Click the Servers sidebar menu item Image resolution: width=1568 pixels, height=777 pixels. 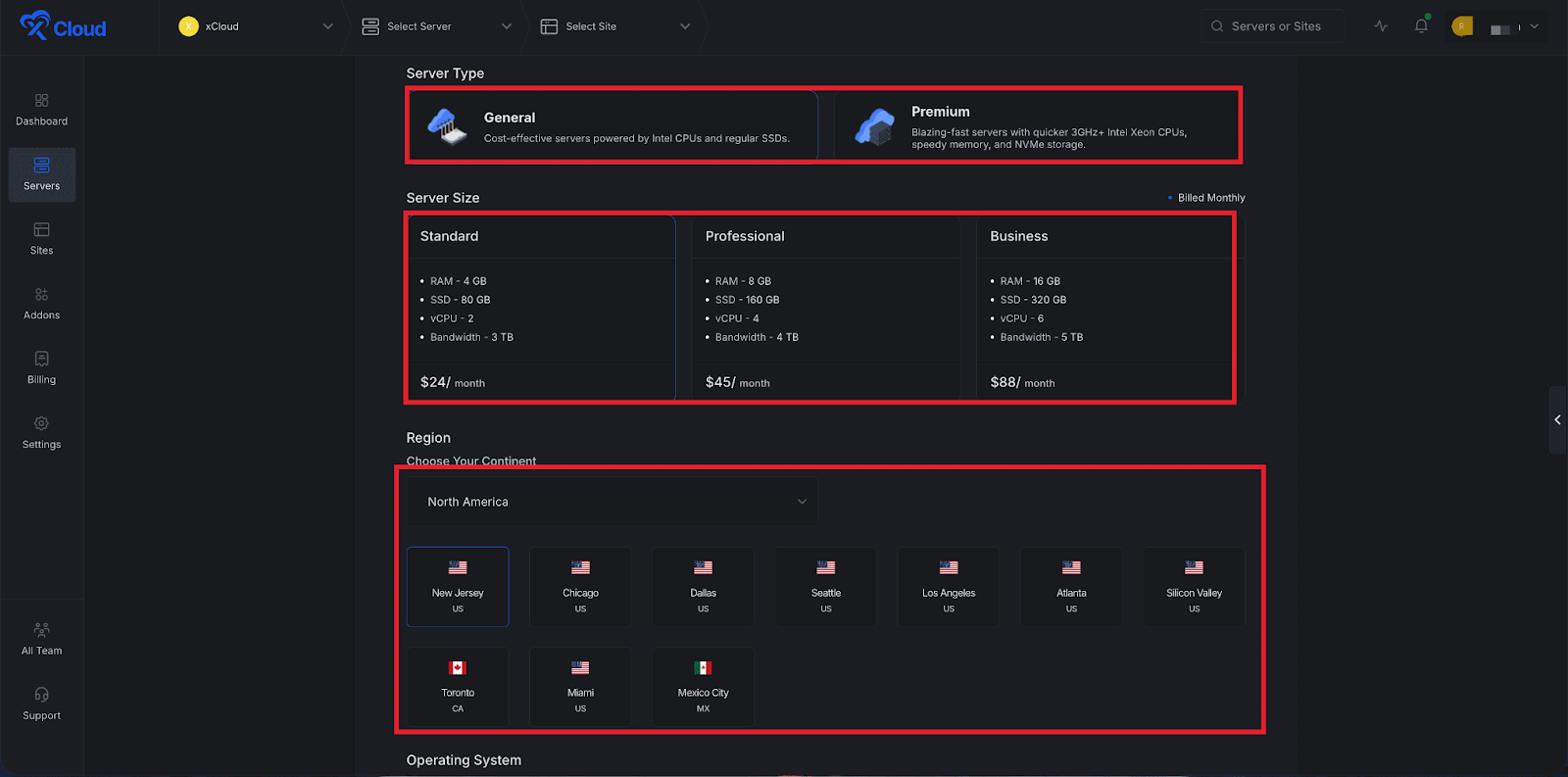(x=41, y=174)
